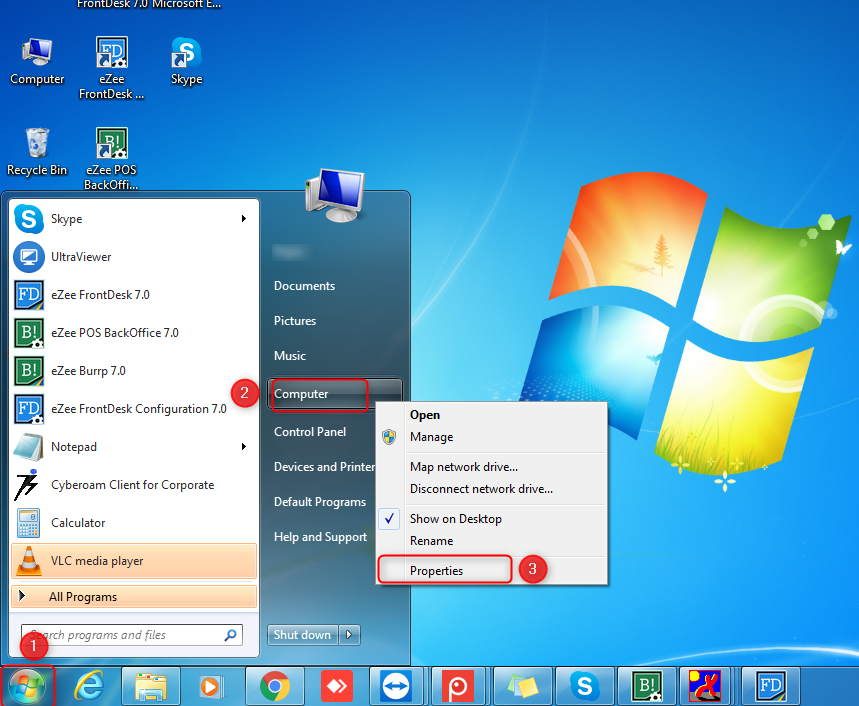Image resolution: width=859 pixels, height=706 pixels.
Task: Launch Cyberoam Client for Corporate
Action: coord(134,485)
